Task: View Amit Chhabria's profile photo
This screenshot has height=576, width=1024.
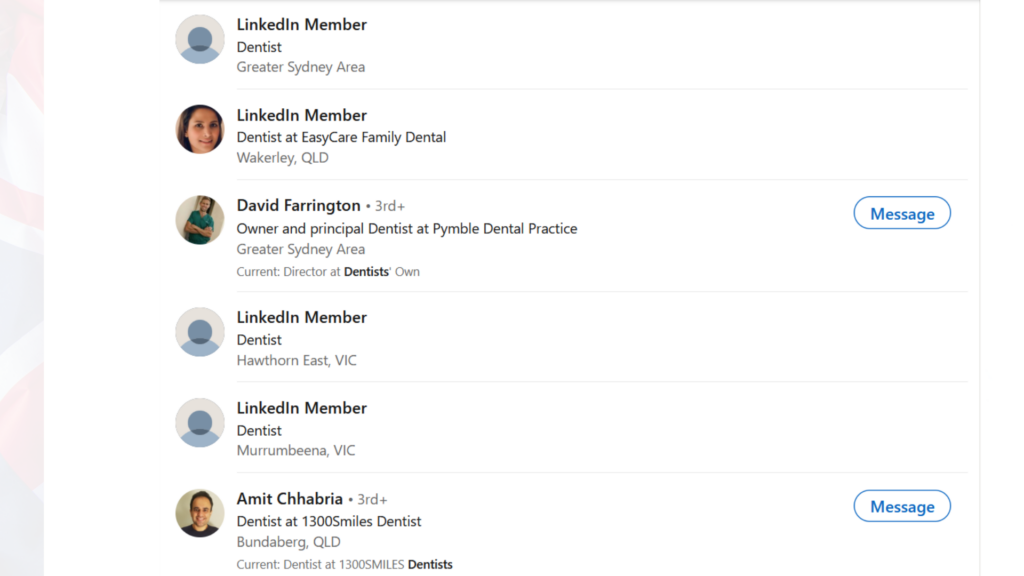Action: (199, 512)
